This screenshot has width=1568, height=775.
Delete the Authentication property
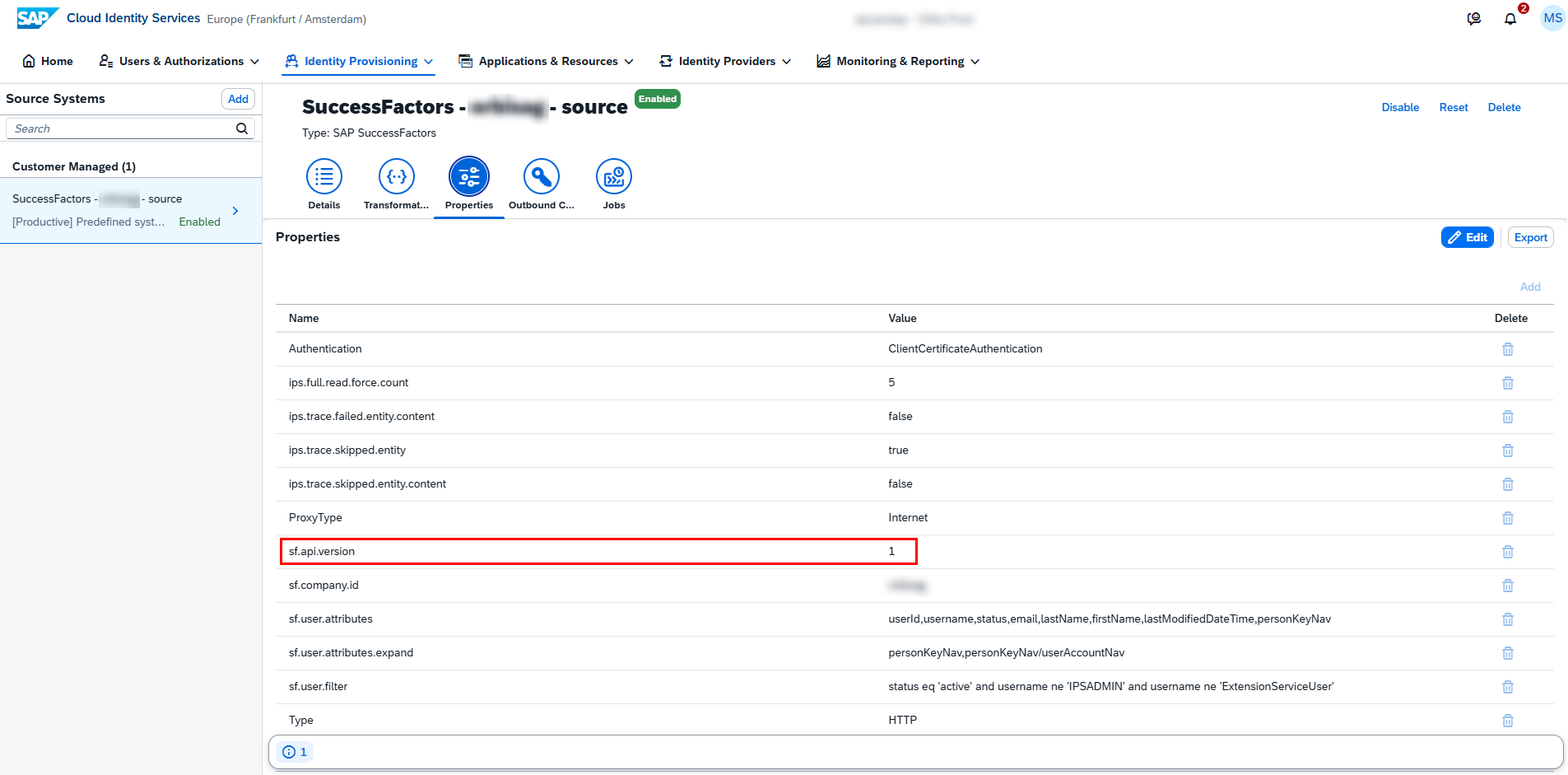(1508, 349)
